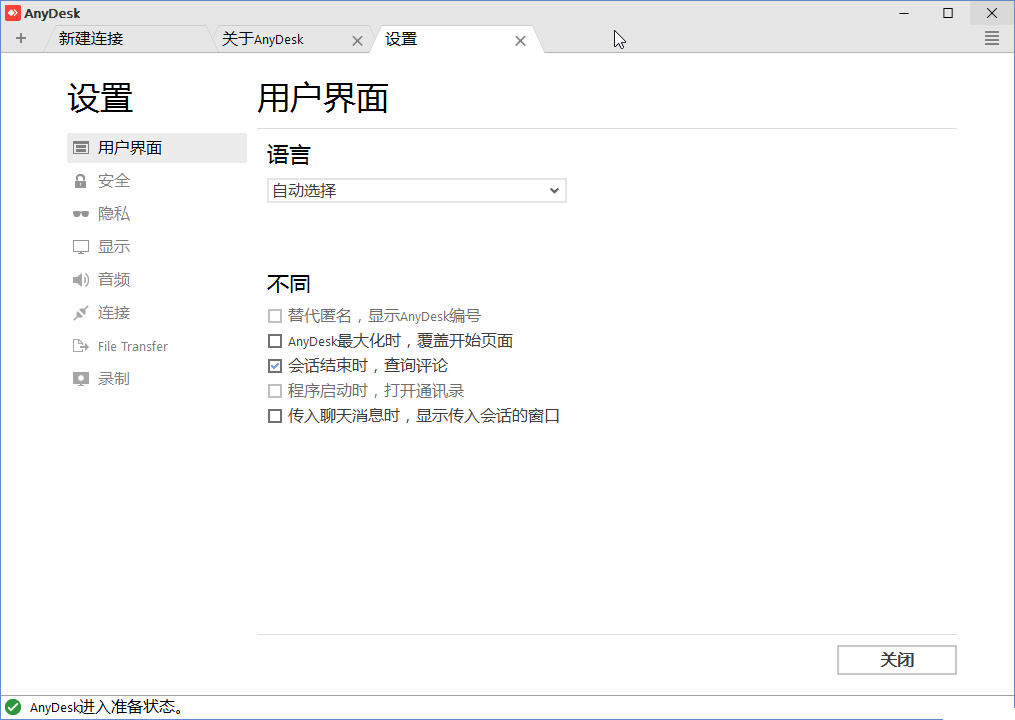Click the status bar ready checkmark
The image size is (1015, 720).
12,706
